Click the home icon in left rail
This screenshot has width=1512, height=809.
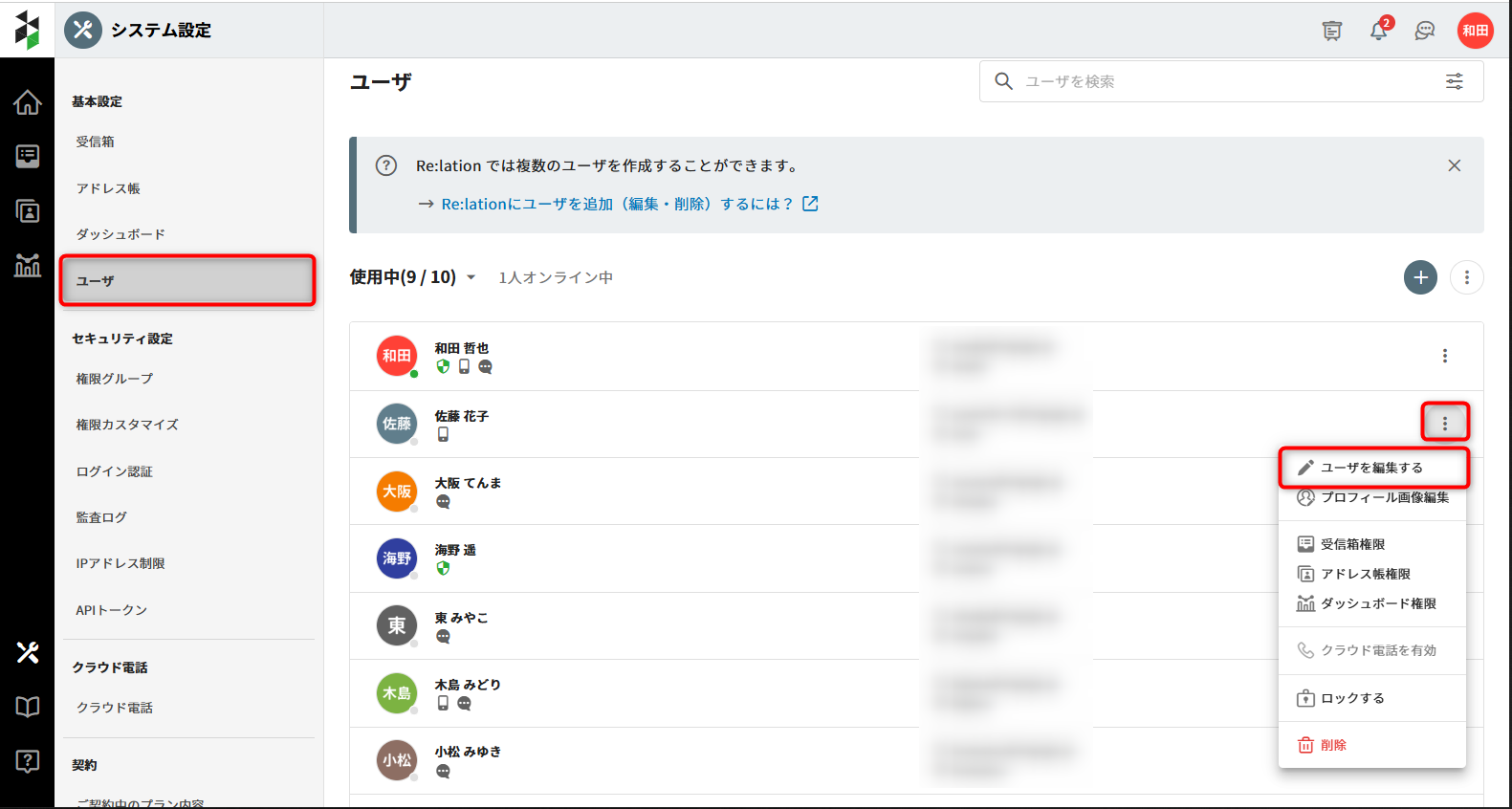click(27, 102)
